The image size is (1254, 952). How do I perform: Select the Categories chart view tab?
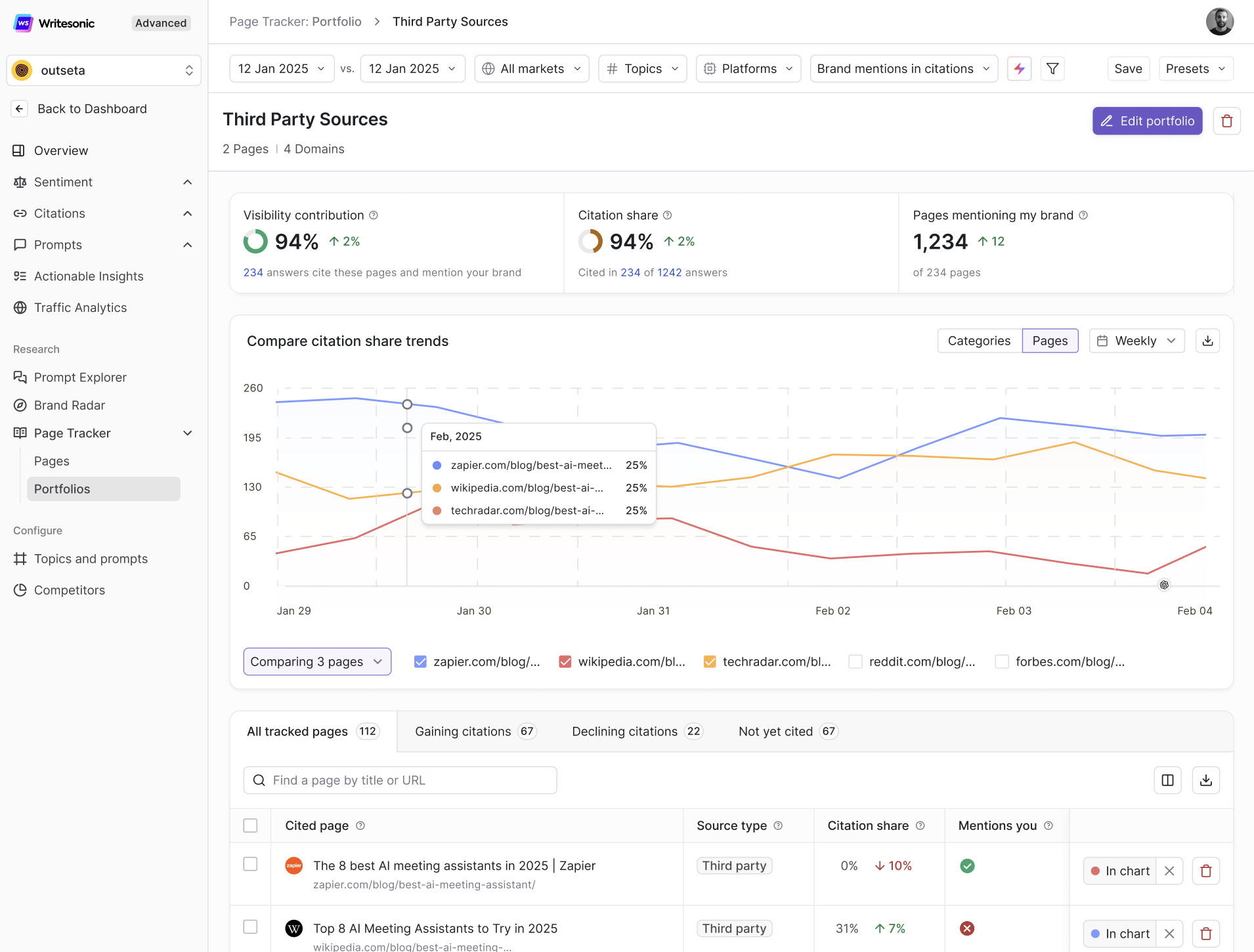coord(978,341)
